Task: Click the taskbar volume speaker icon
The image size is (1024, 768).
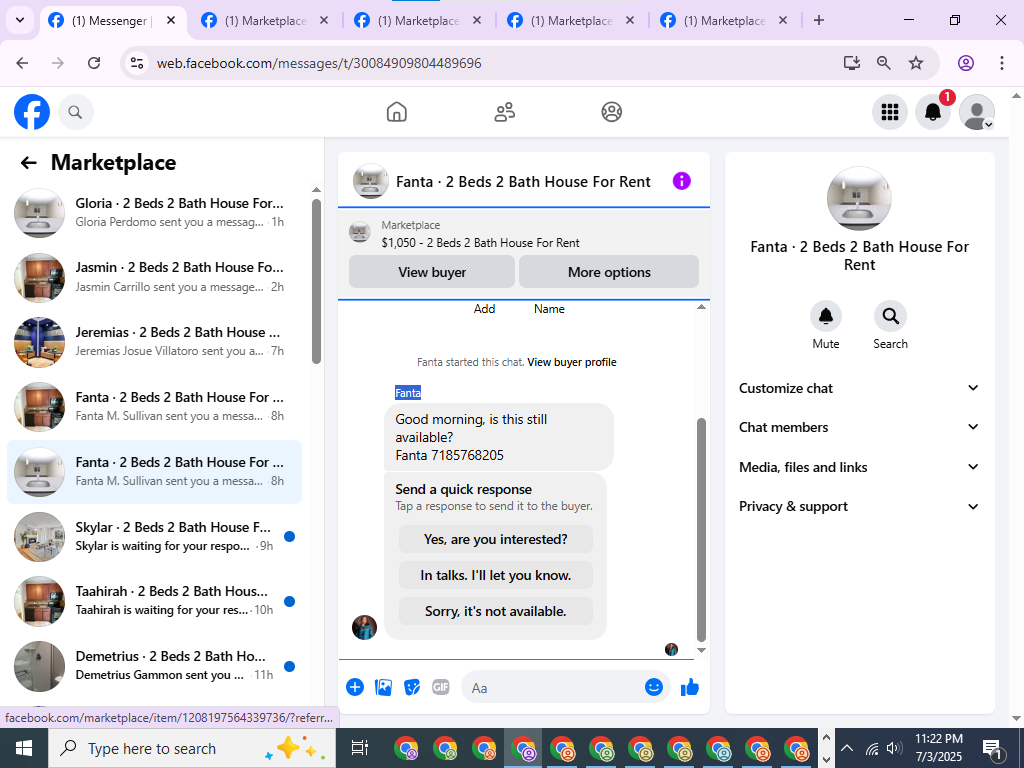Action: point(894,748)
